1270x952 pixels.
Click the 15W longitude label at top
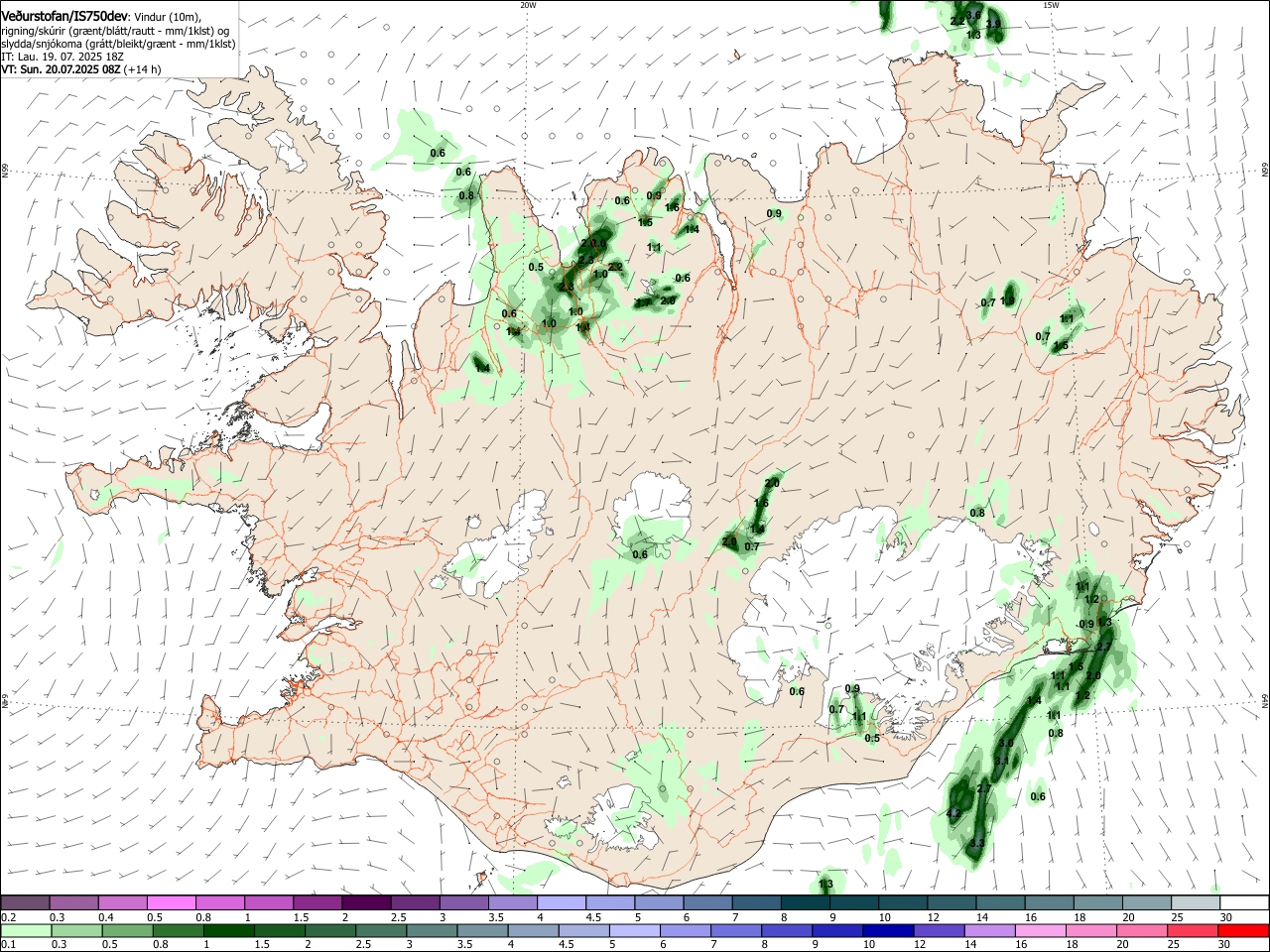point(1051,5)
